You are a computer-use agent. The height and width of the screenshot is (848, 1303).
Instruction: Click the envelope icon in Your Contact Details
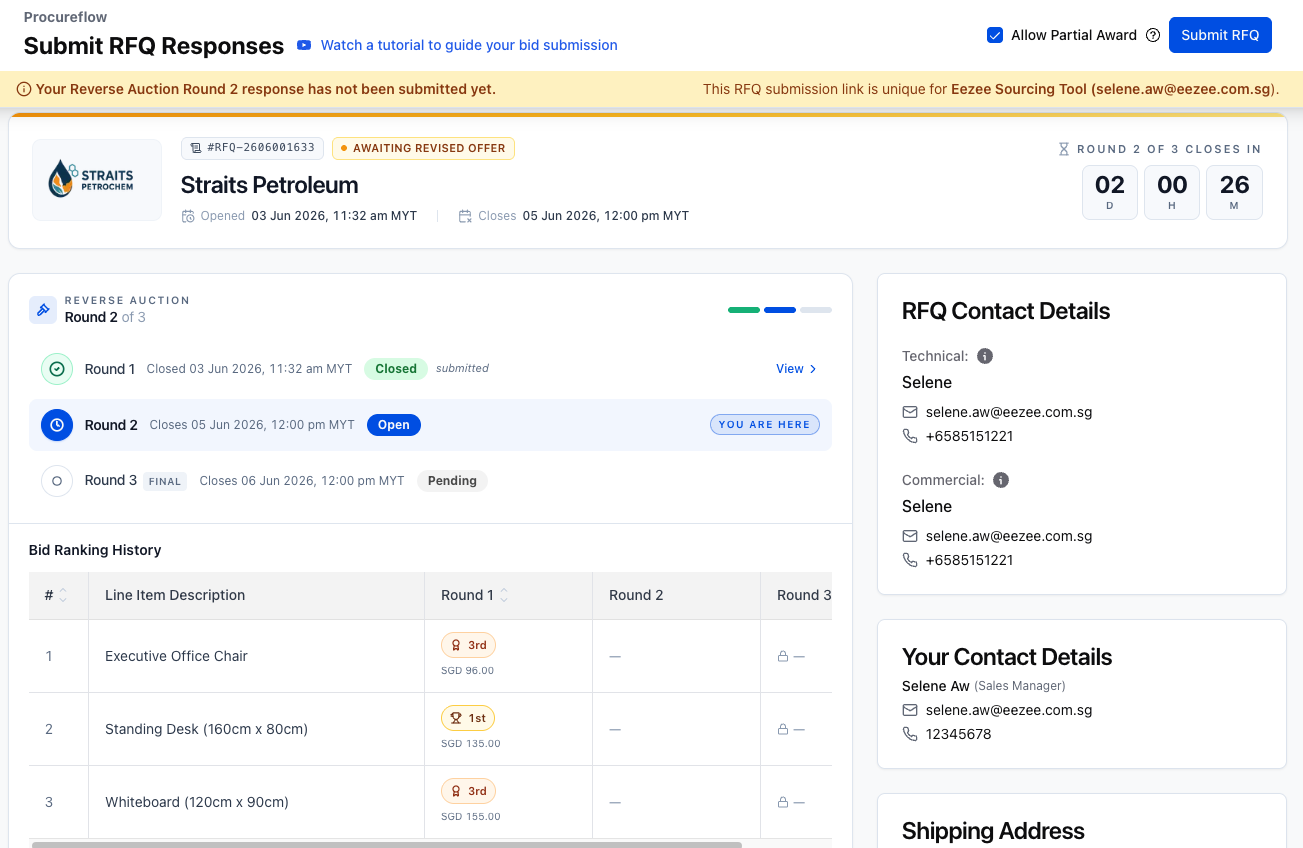[x=910, y=710]
